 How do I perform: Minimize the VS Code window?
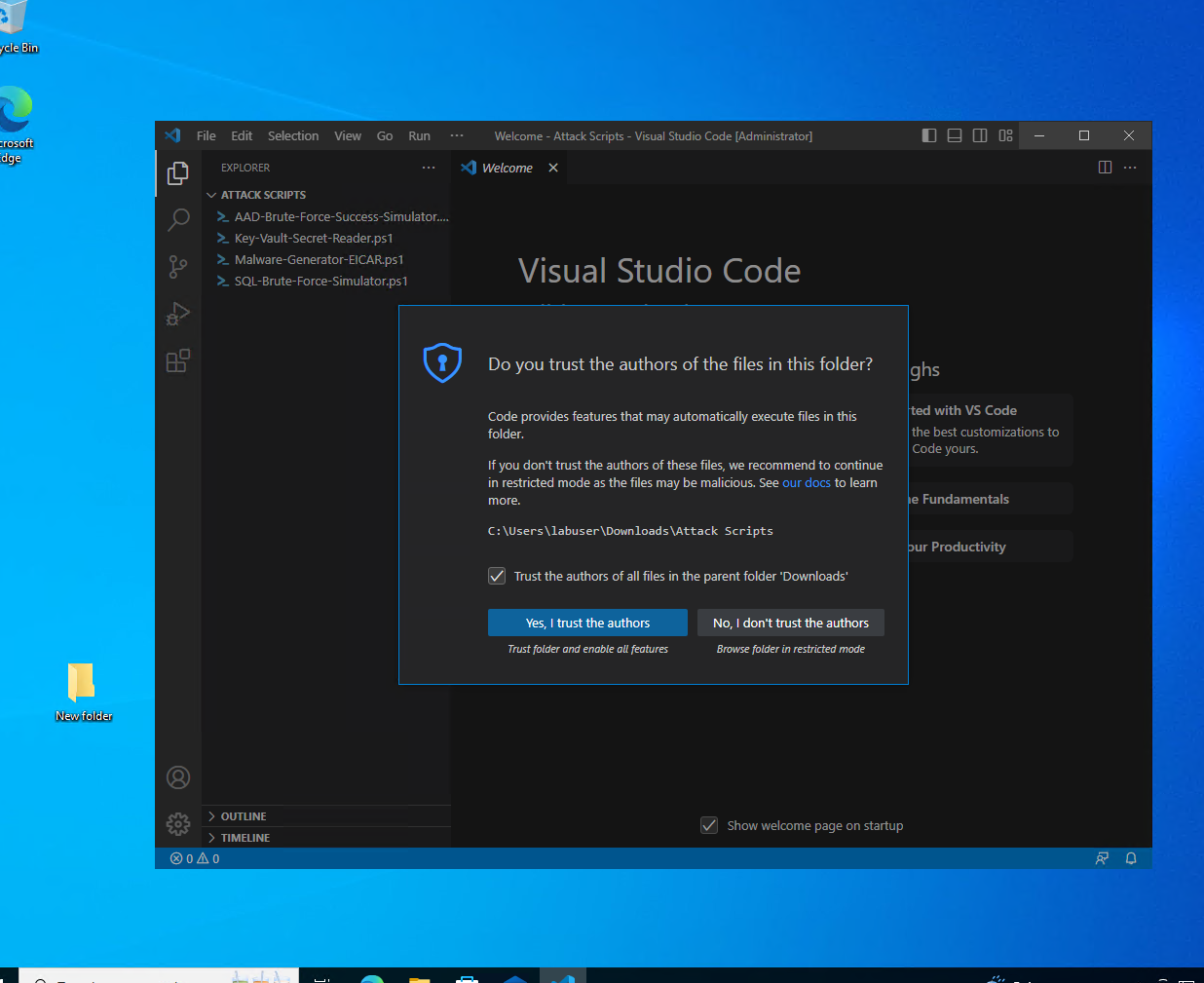(x=1039, y=135)
